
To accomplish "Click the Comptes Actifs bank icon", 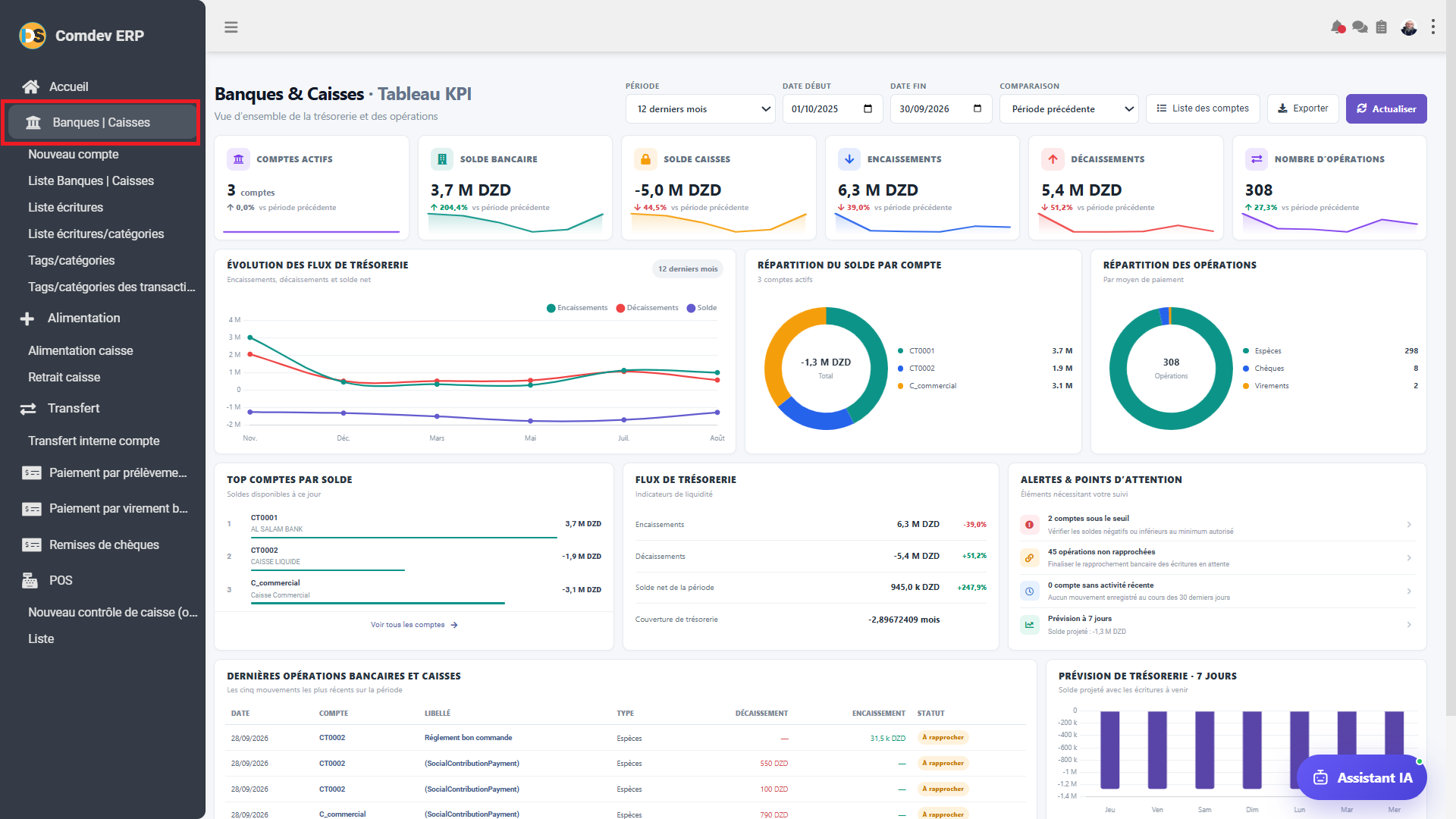I will tap(238, 159).
